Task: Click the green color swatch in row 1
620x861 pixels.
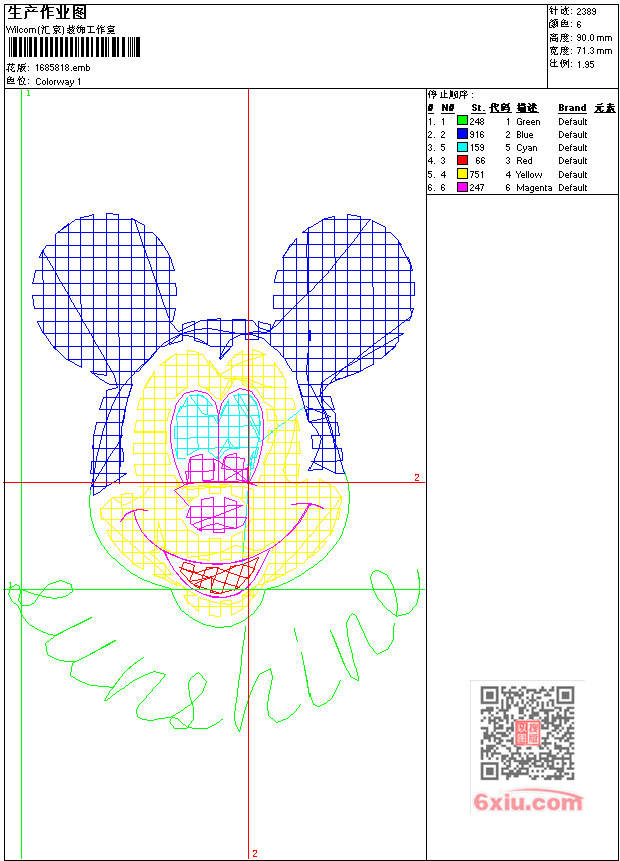Action: click(462, 121)
